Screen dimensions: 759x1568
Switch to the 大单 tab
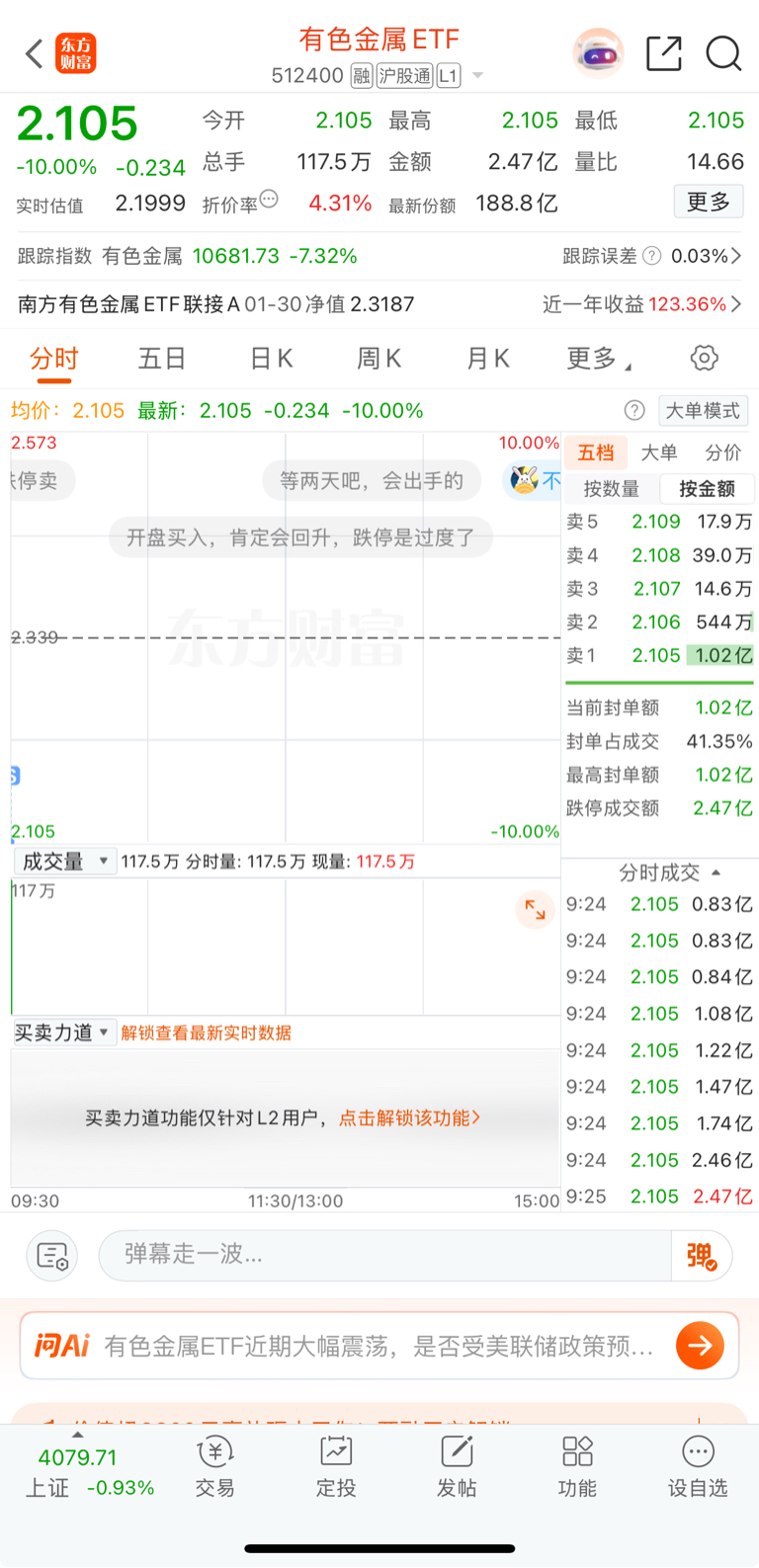659,453
